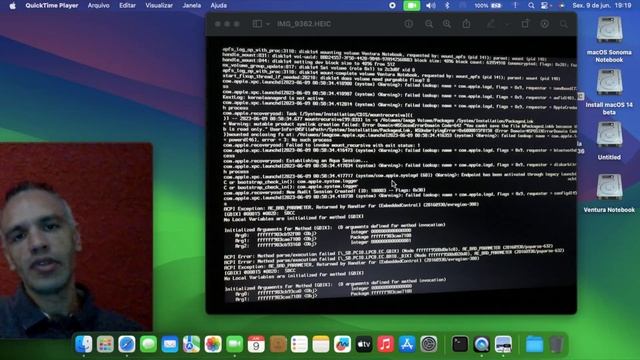
Task: Open the Downloads folder in the Dock
Action: tap(534, 344)
